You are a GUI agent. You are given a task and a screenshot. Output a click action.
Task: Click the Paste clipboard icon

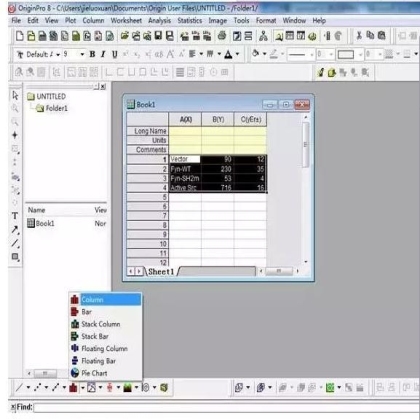pyautogui.click(x=382, y=35)
